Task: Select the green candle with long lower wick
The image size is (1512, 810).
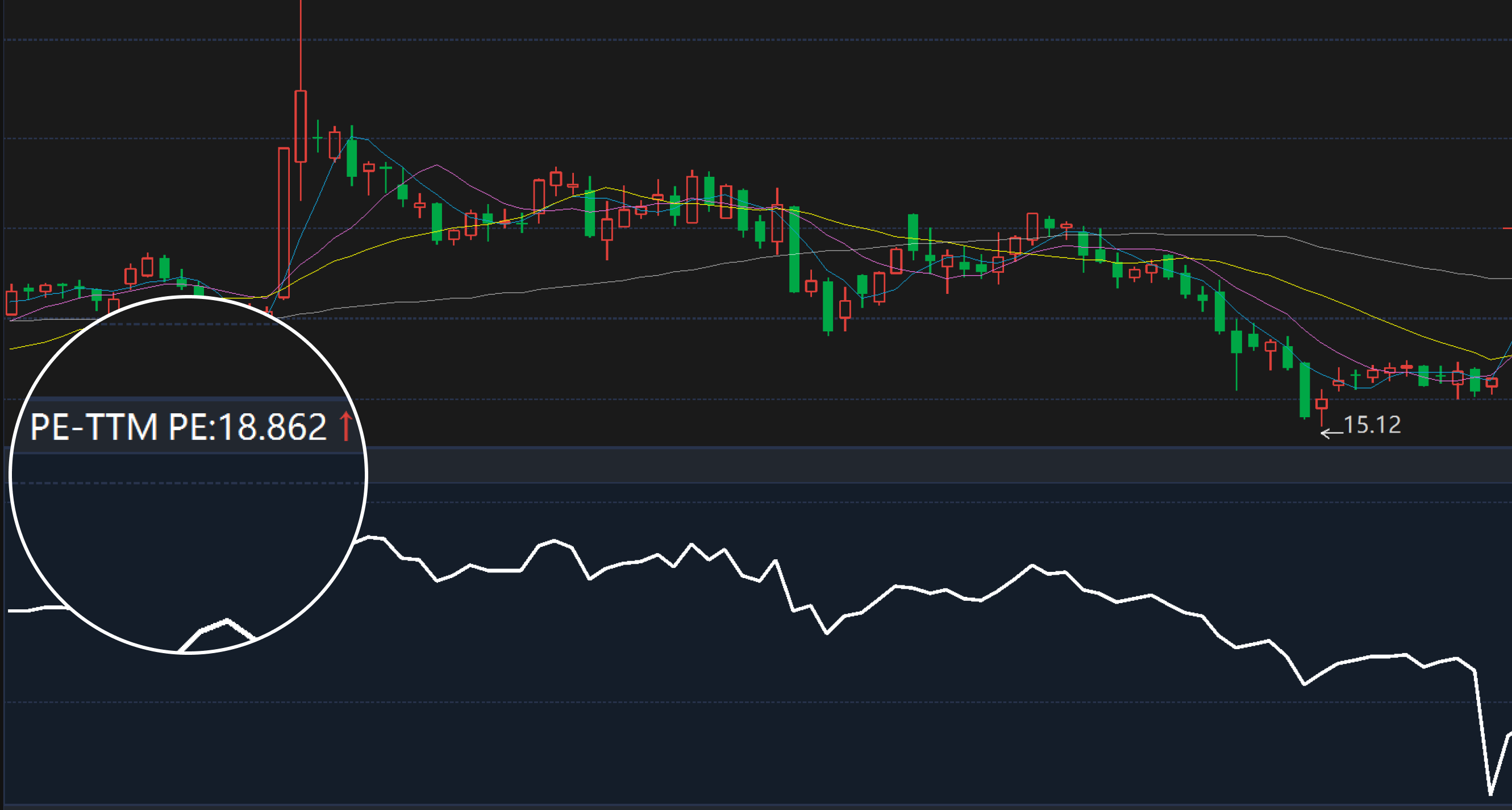Action: coord(1236,342)
